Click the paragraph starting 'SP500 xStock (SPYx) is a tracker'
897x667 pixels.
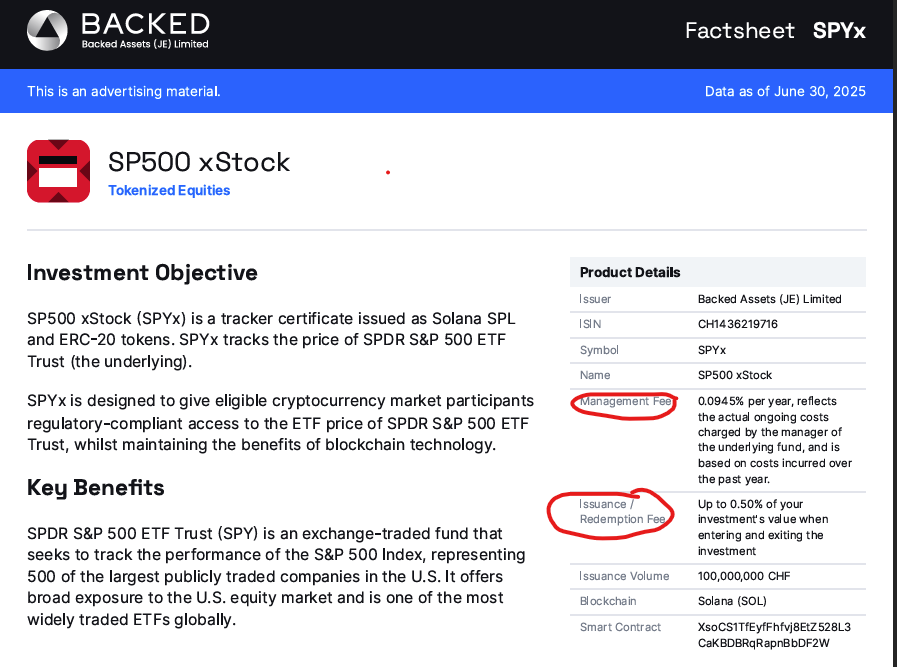tap(272, 340)
